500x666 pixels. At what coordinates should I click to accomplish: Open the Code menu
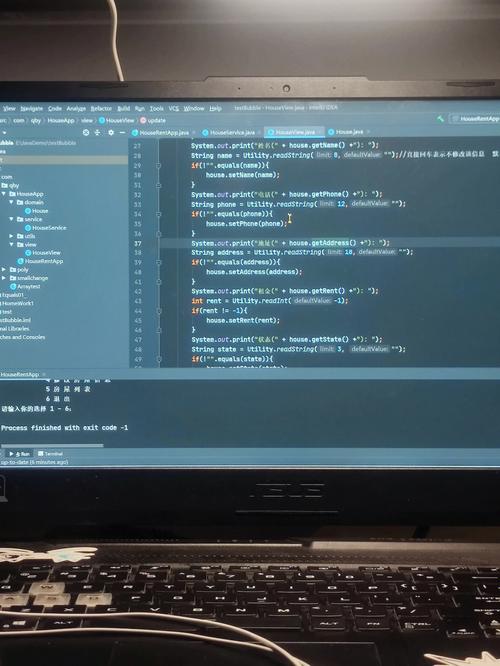click(55, 109)
